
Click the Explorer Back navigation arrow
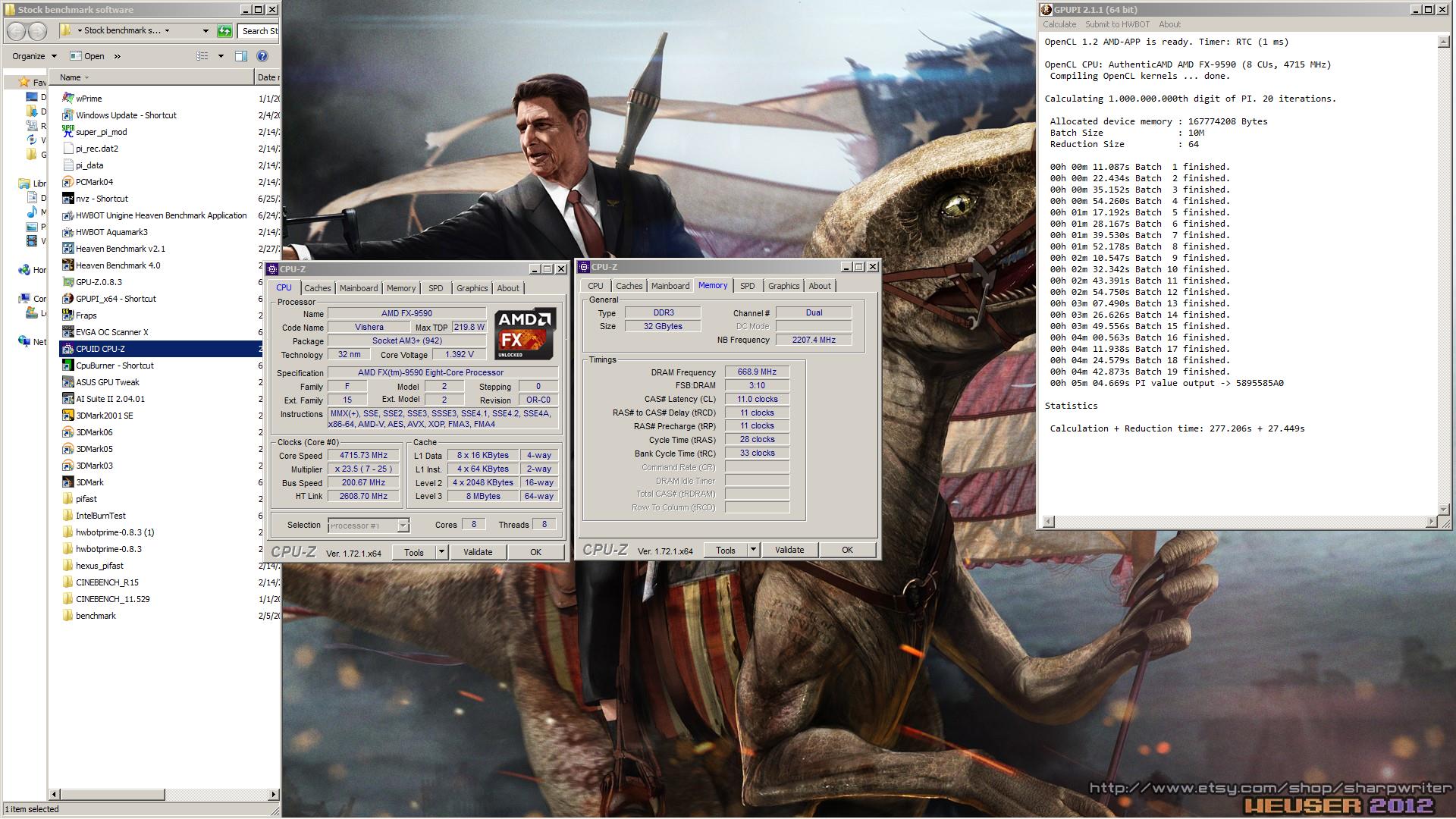tap(16, 31)
